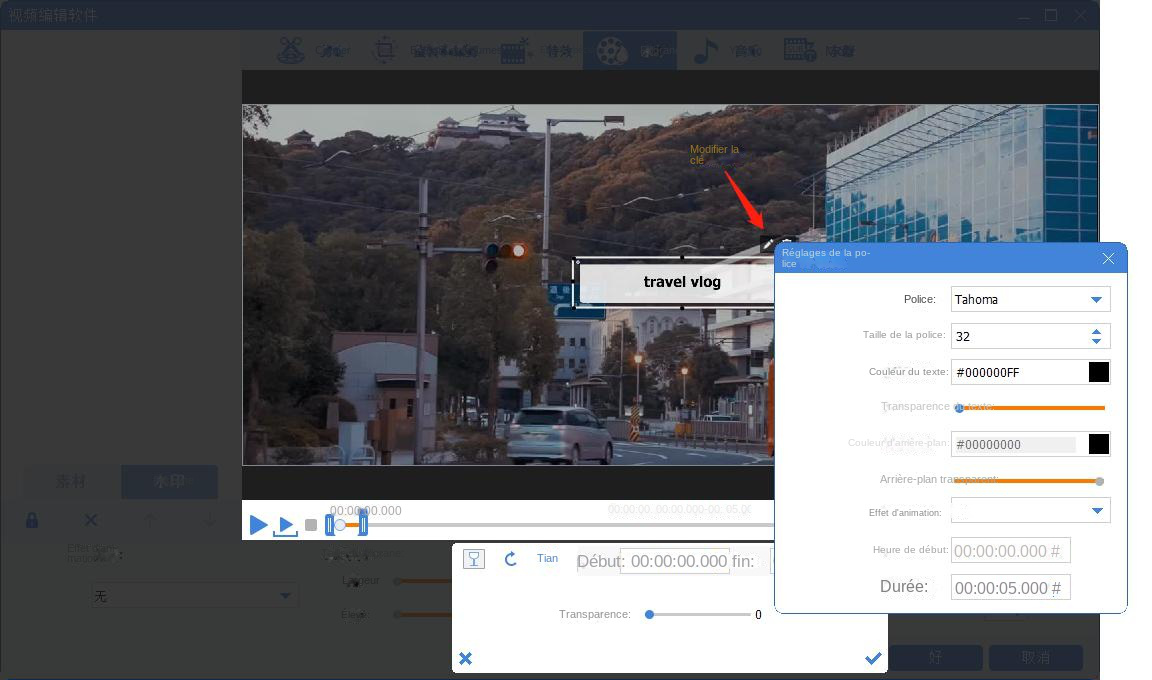Click the 好 button to apply changes
Screen dimensions: 1152x680
934,658
